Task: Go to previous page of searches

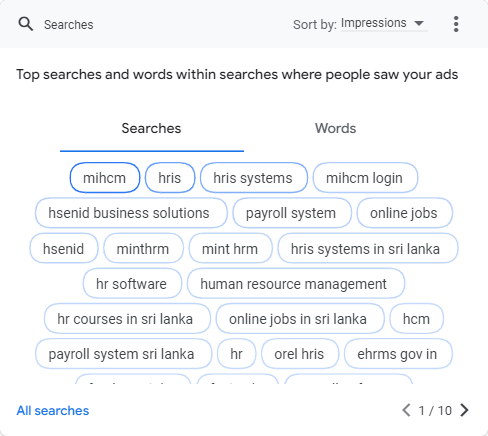Action: 406,410
